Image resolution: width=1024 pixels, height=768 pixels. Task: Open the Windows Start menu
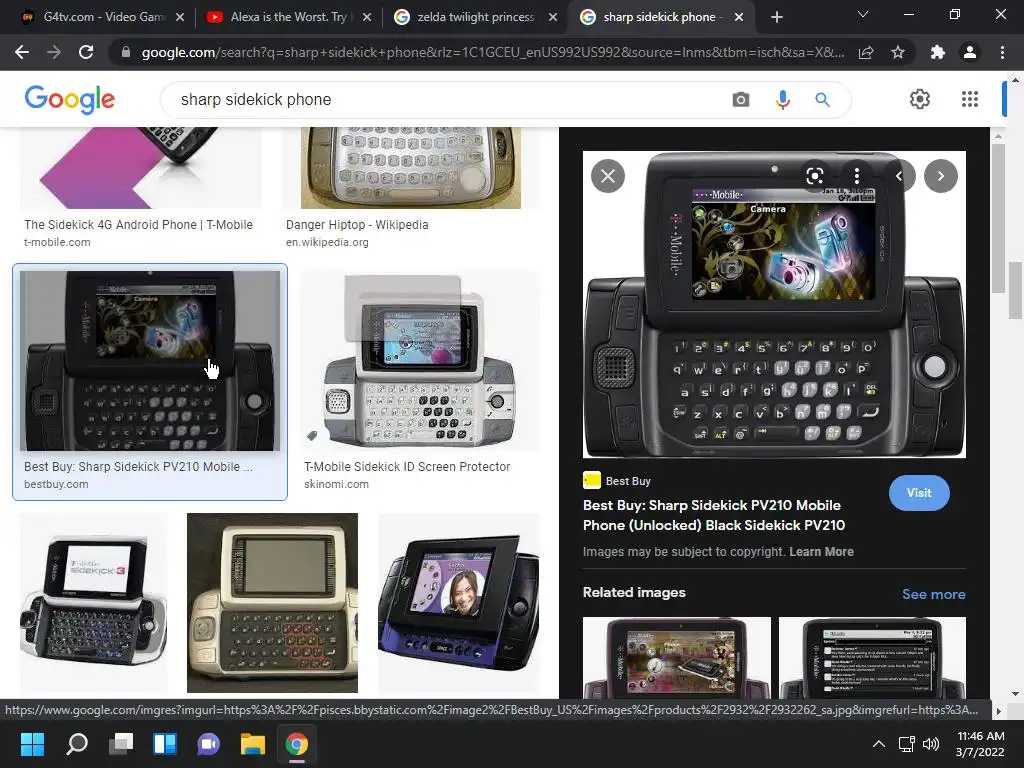[32, 744]
